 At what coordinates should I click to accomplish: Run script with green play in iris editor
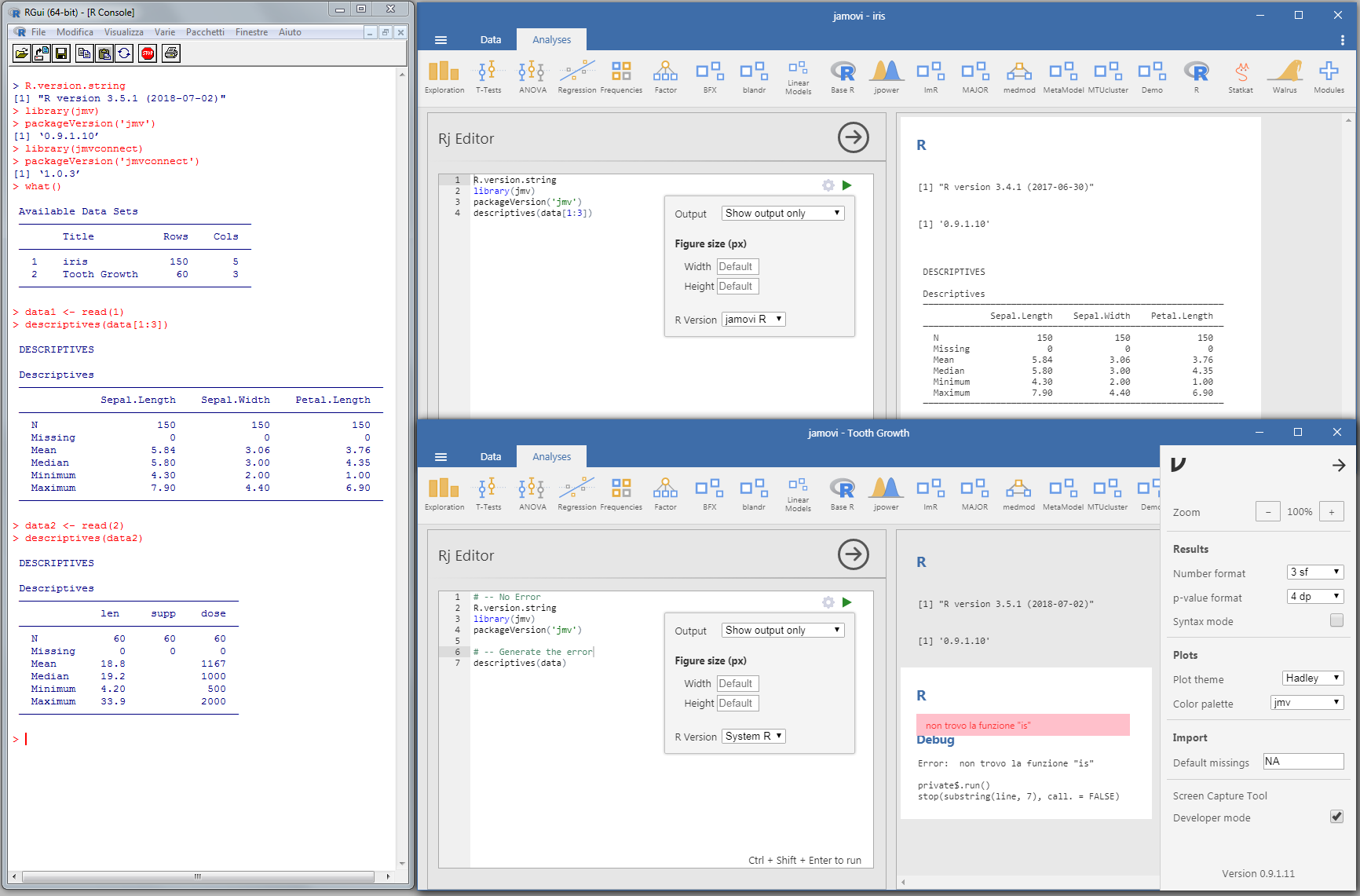click(x=846, y=185)
